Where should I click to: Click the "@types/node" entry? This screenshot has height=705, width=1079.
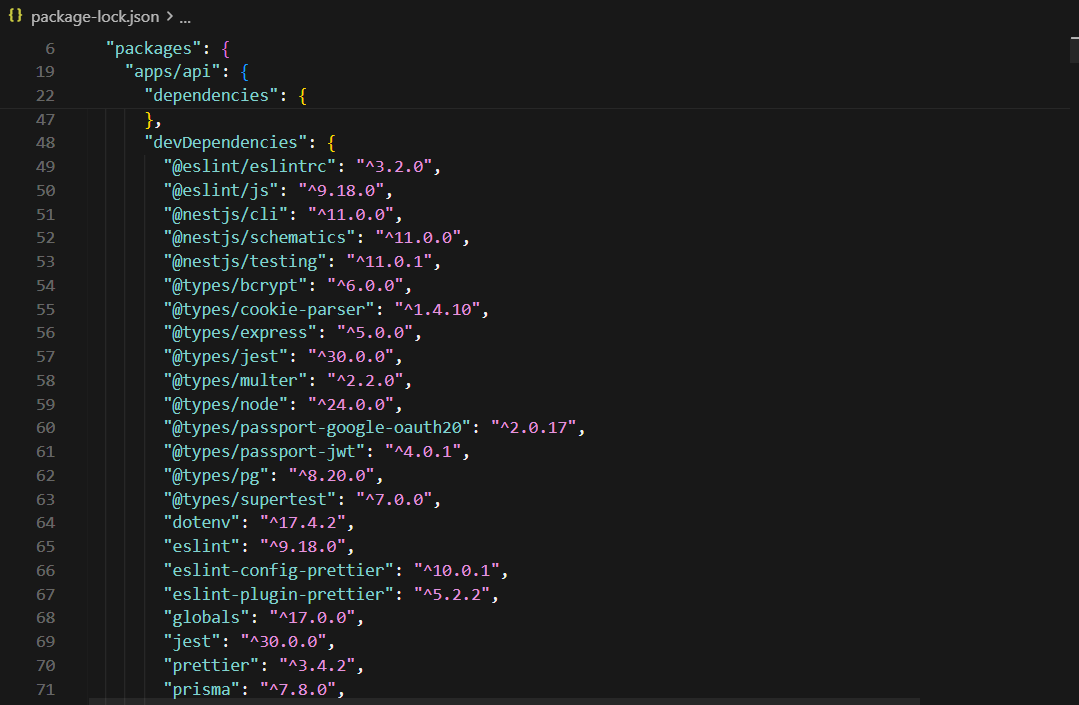tap(283, 404)
